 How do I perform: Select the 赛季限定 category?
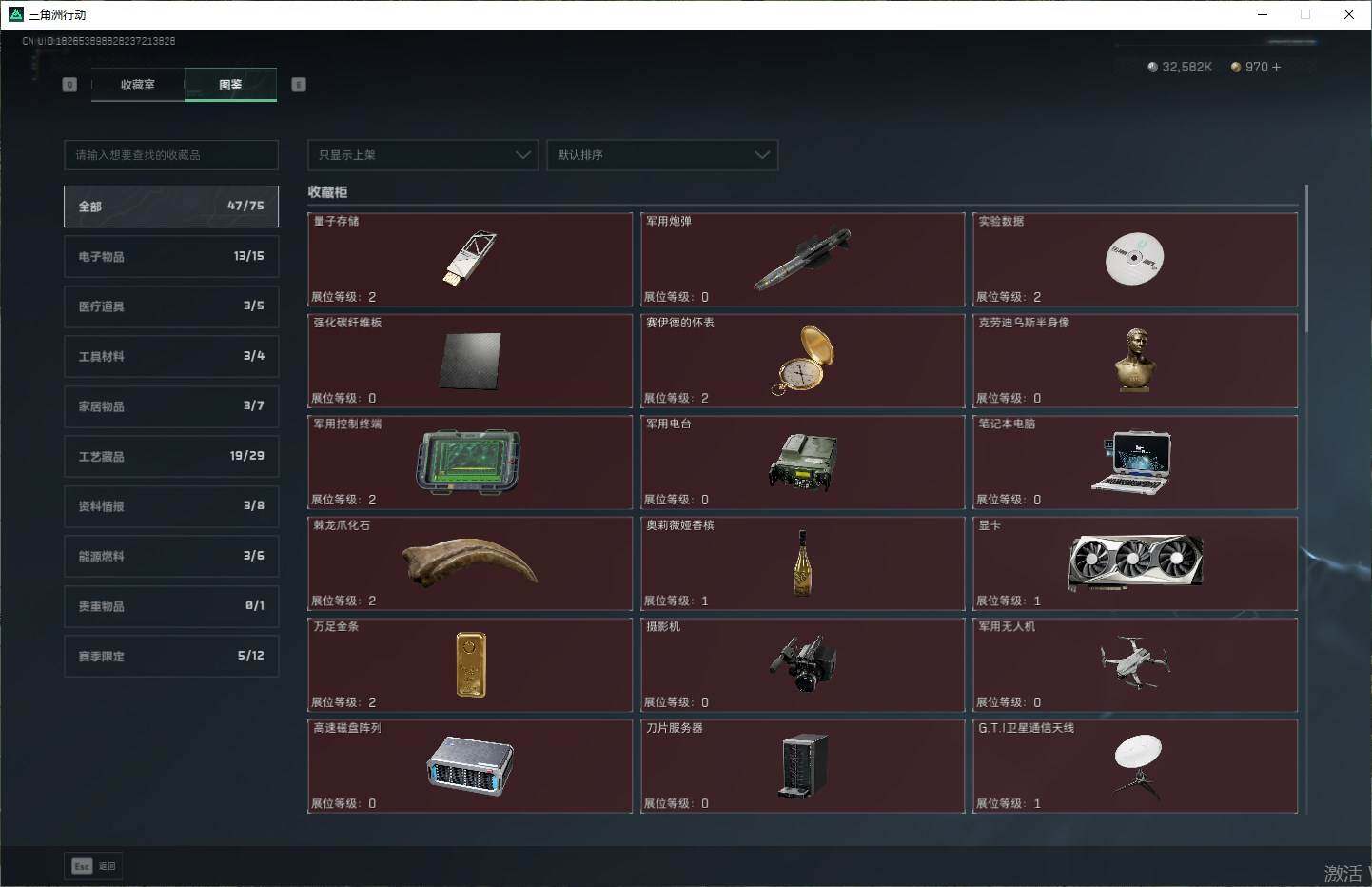171,656
